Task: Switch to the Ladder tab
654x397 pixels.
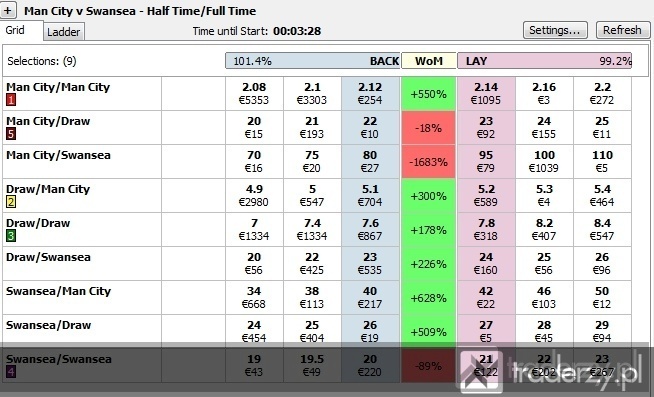Action: pyautogui.click(x=63, y=32)
